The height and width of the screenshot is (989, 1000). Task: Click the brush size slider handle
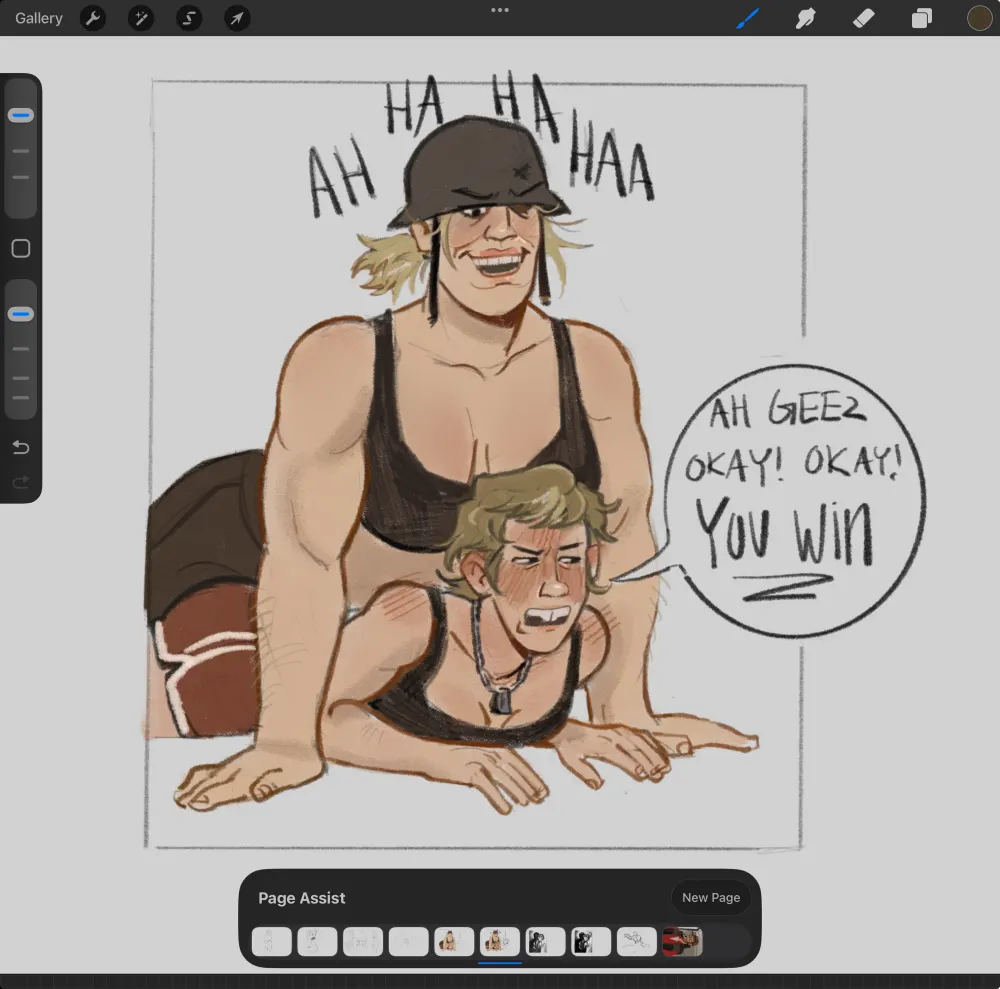(21, 116)
